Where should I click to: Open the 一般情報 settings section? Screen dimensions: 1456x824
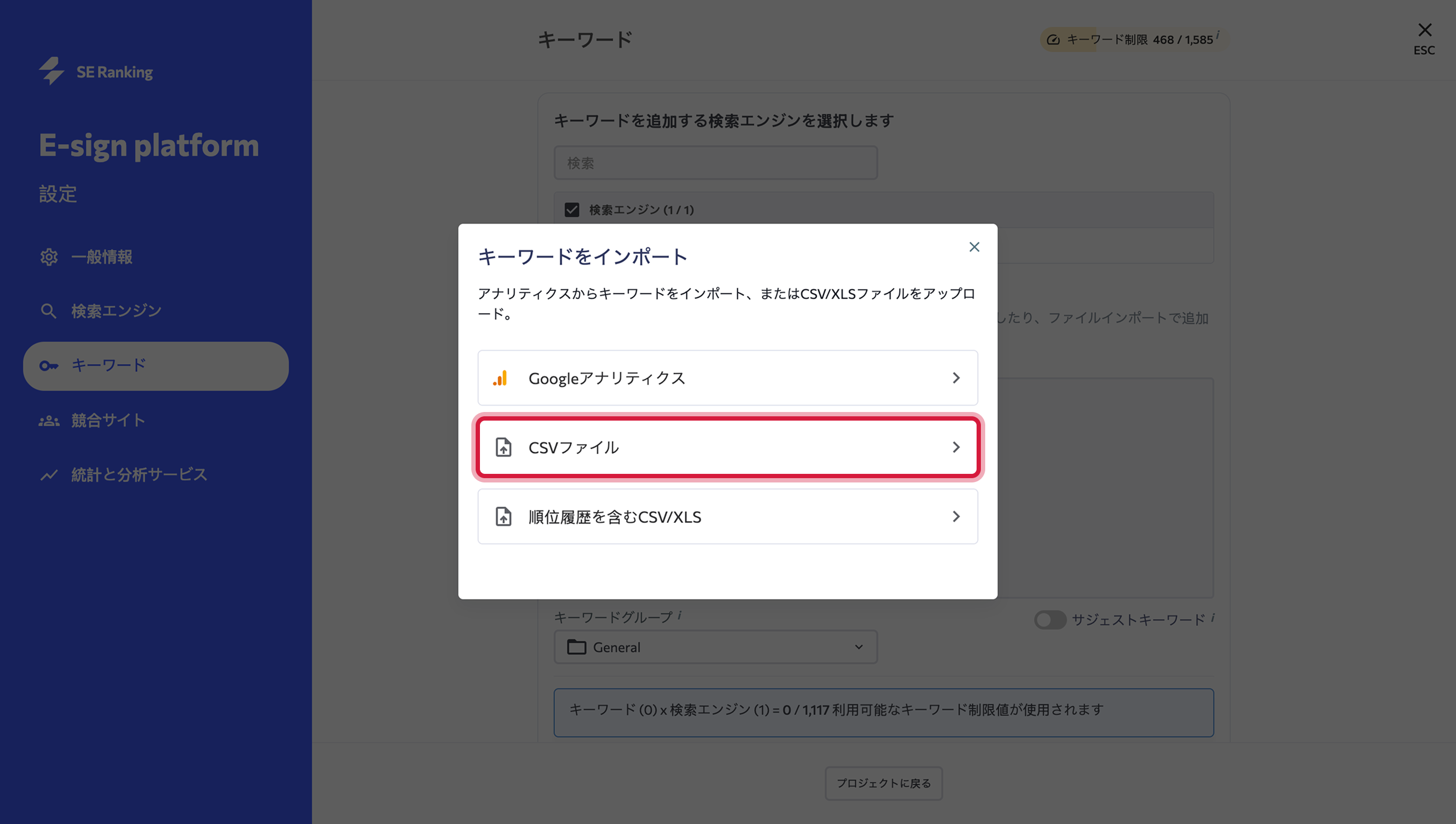tap(101, 257)
